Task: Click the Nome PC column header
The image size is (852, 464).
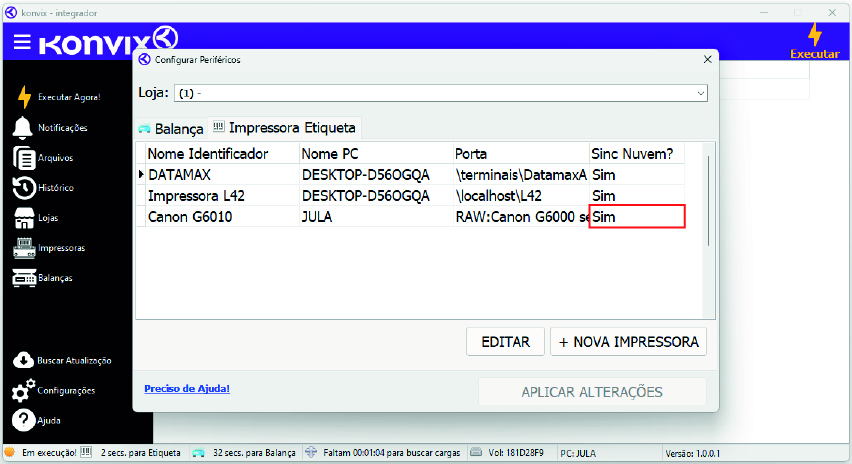Action: (x=376, y=154)
